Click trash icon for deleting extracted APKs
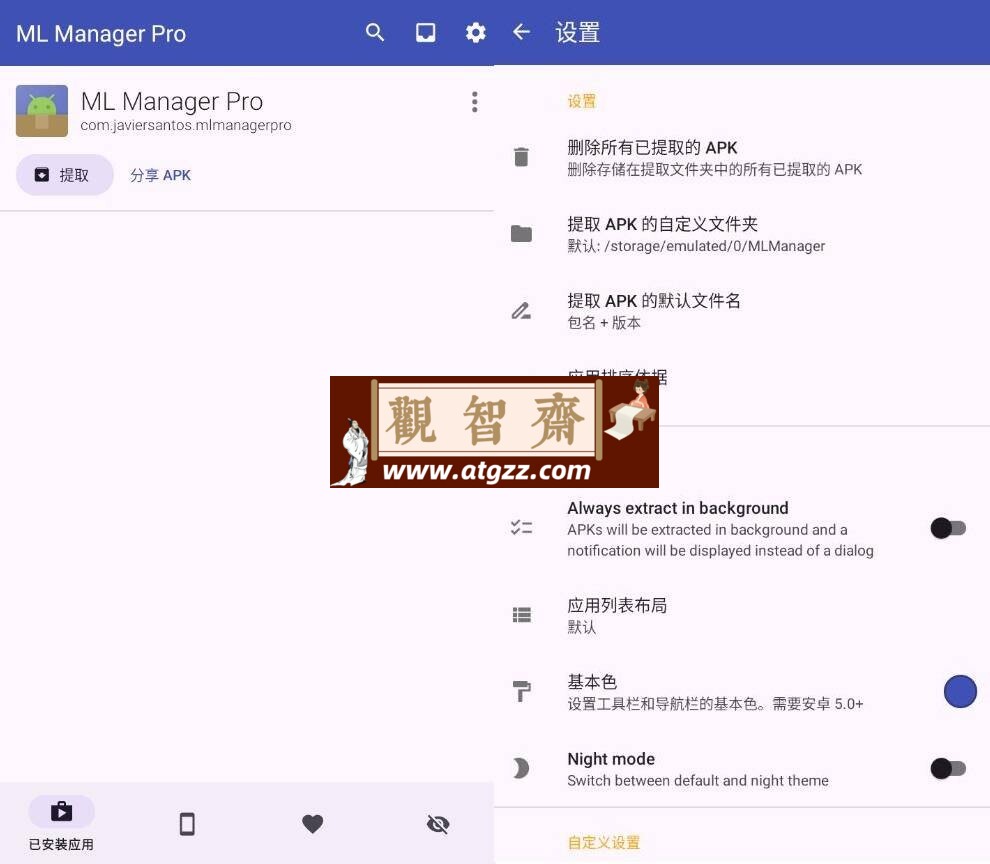The height and width of the screenshot is (864, 990). [x=521, y=157]
